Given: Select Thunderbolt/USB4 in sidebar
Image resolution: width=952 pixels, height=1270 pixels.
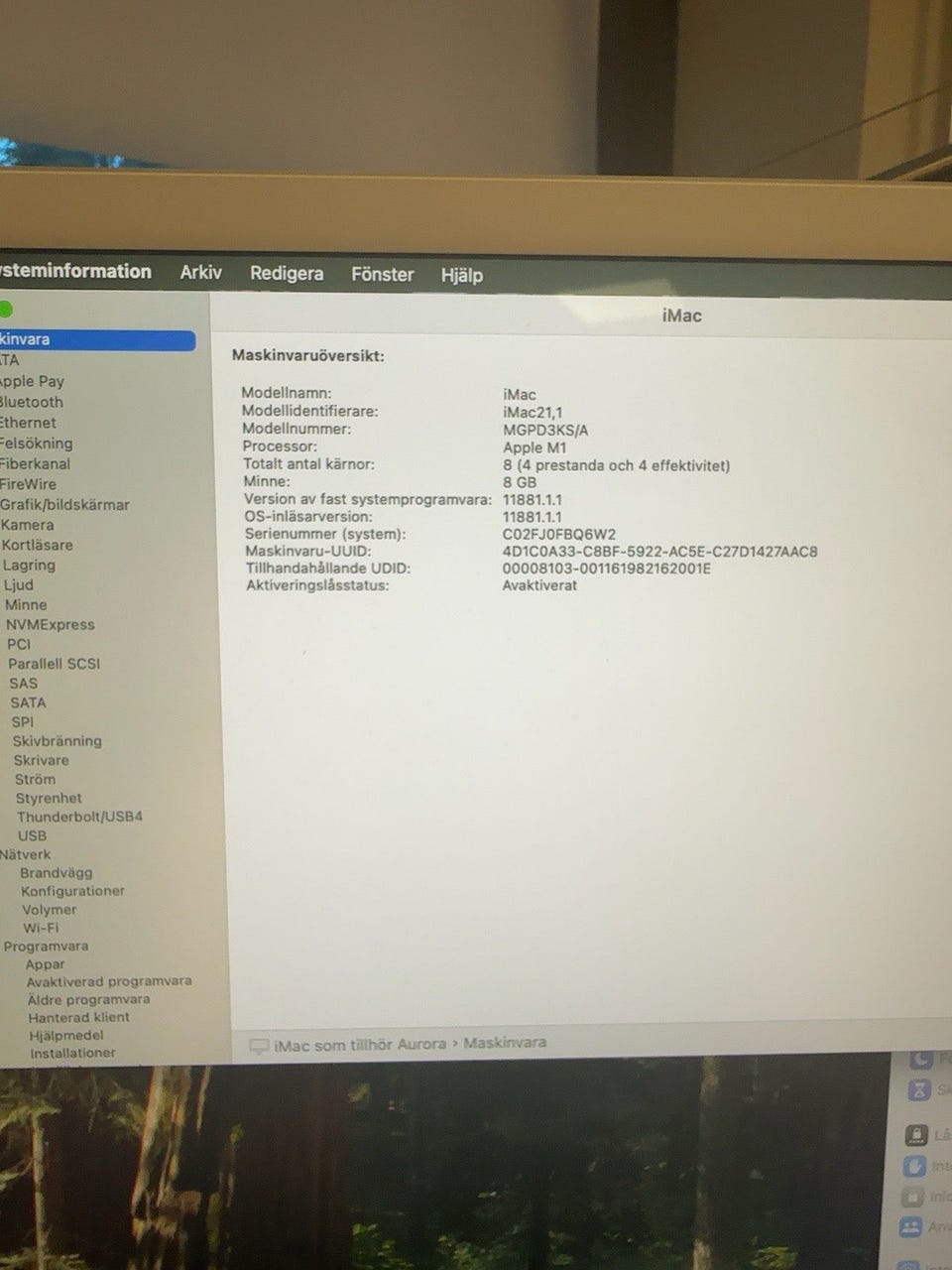Looking at the screenshot, I should [79, 817].
